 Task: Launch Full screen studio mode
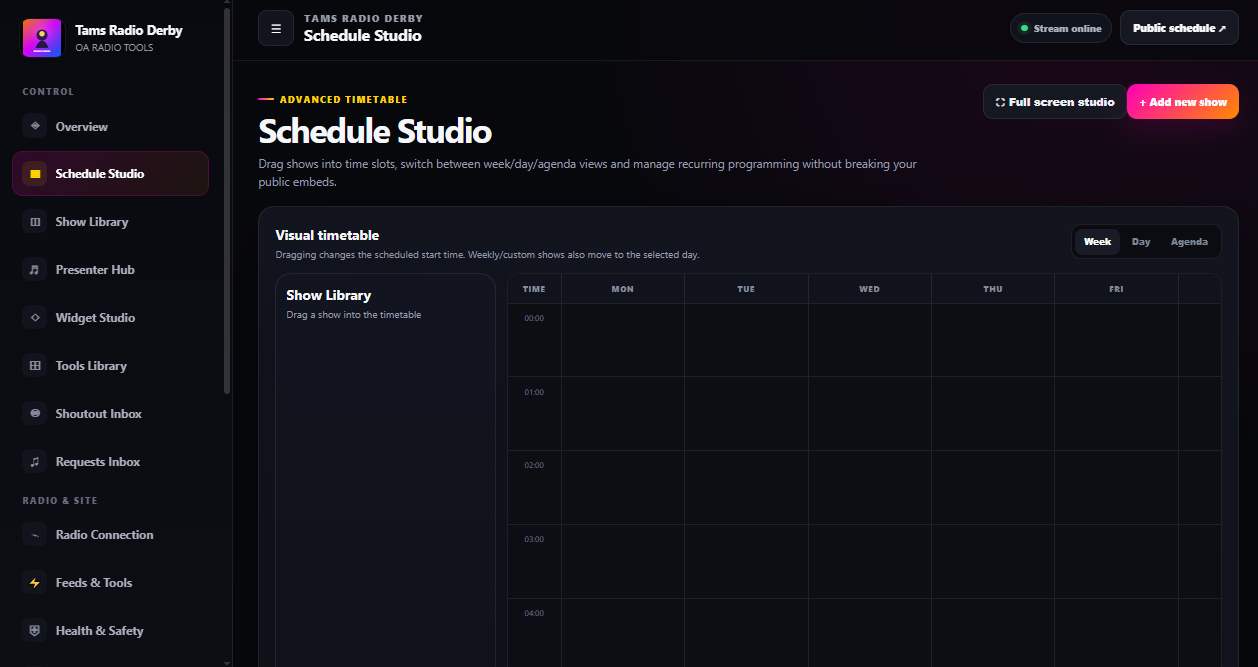click(x=1055, y=102)
